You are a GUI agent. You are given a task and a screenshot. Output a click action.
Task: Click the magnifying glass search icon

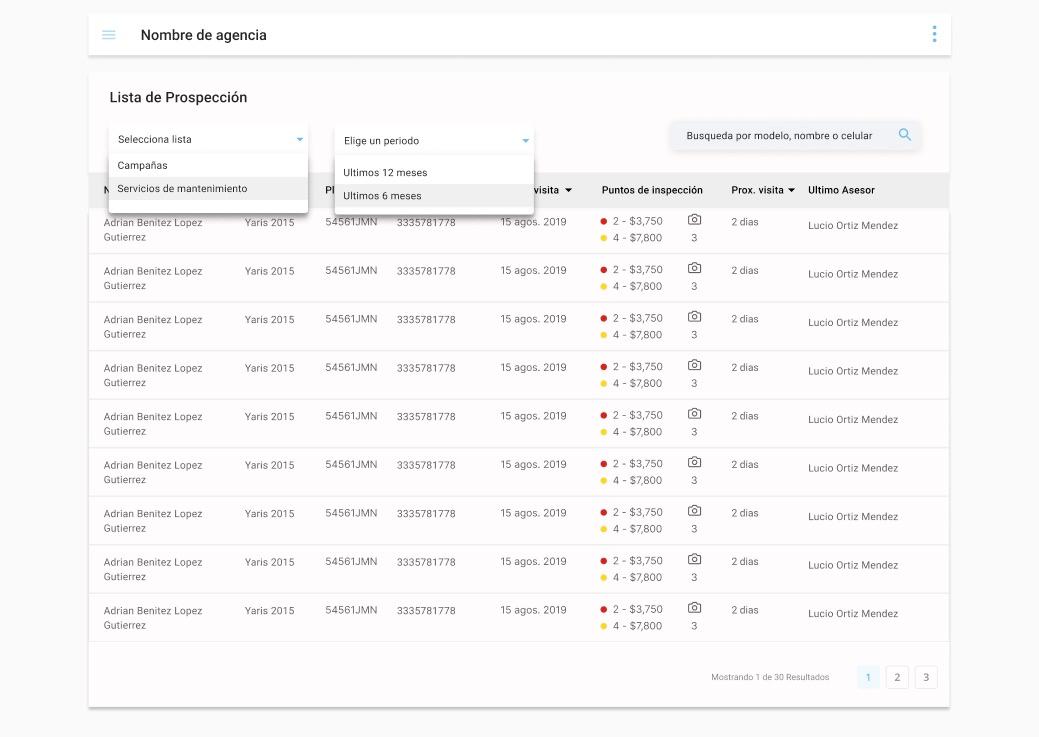click(904, 135)
